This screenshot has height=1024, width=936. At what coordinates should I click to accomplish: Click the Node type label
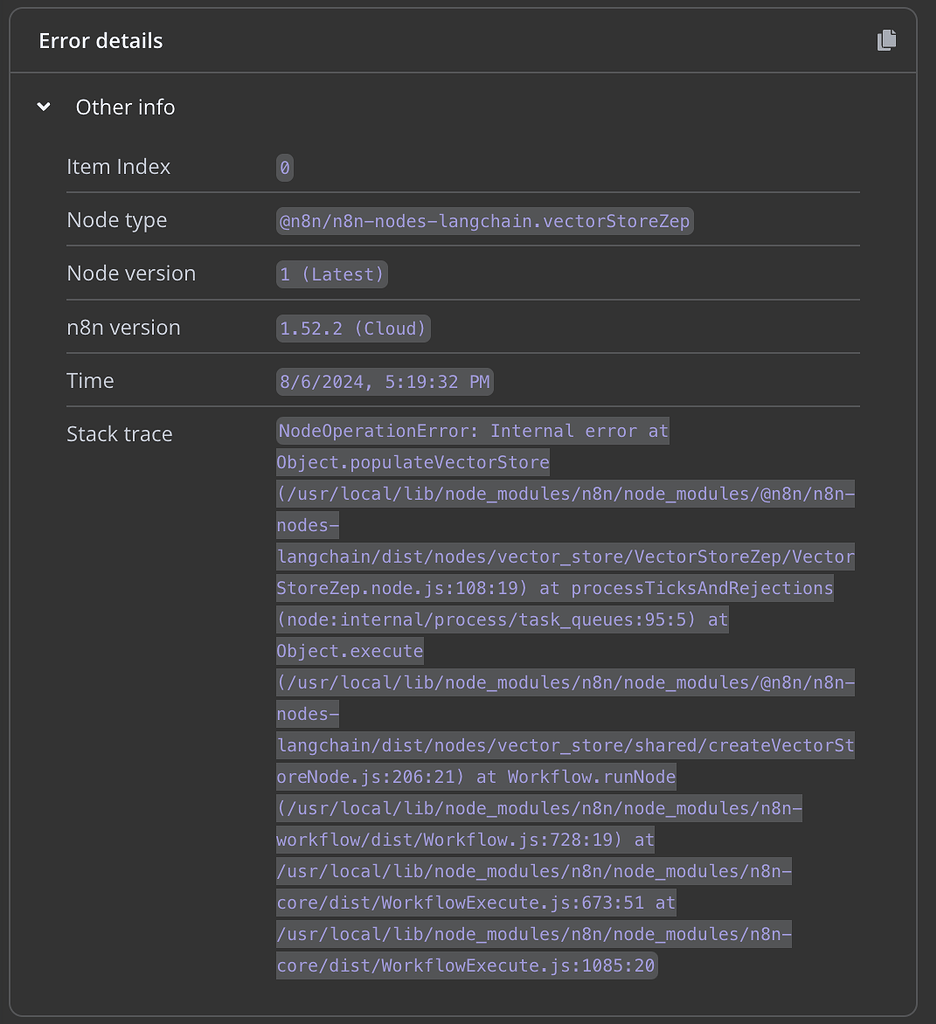pyautogui.click(x=117, y=220)
